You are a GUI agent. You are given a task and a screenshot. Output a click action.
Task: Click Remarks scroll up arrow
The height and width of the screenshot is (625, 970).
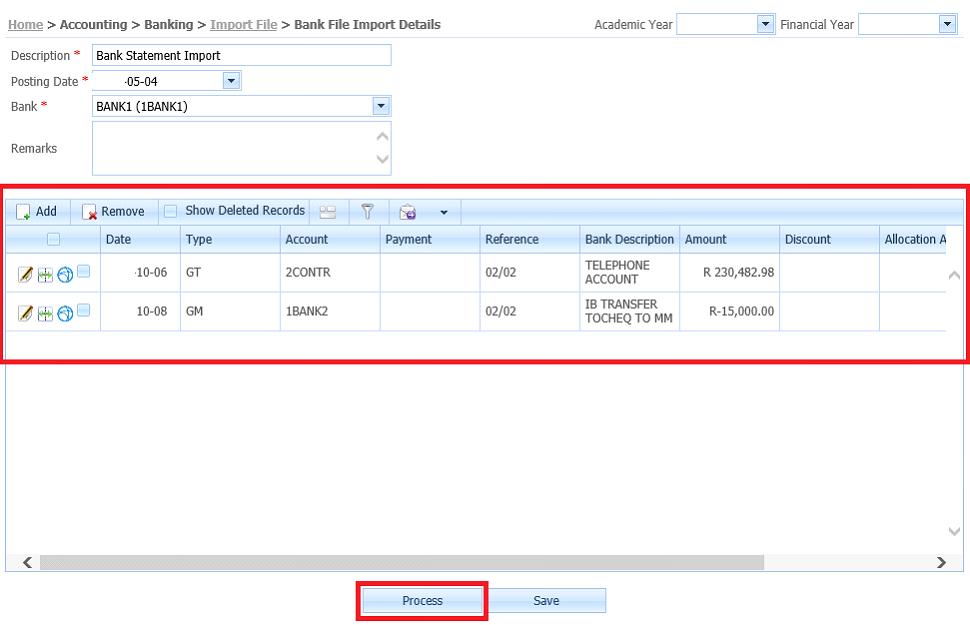[x=383, y=136]
